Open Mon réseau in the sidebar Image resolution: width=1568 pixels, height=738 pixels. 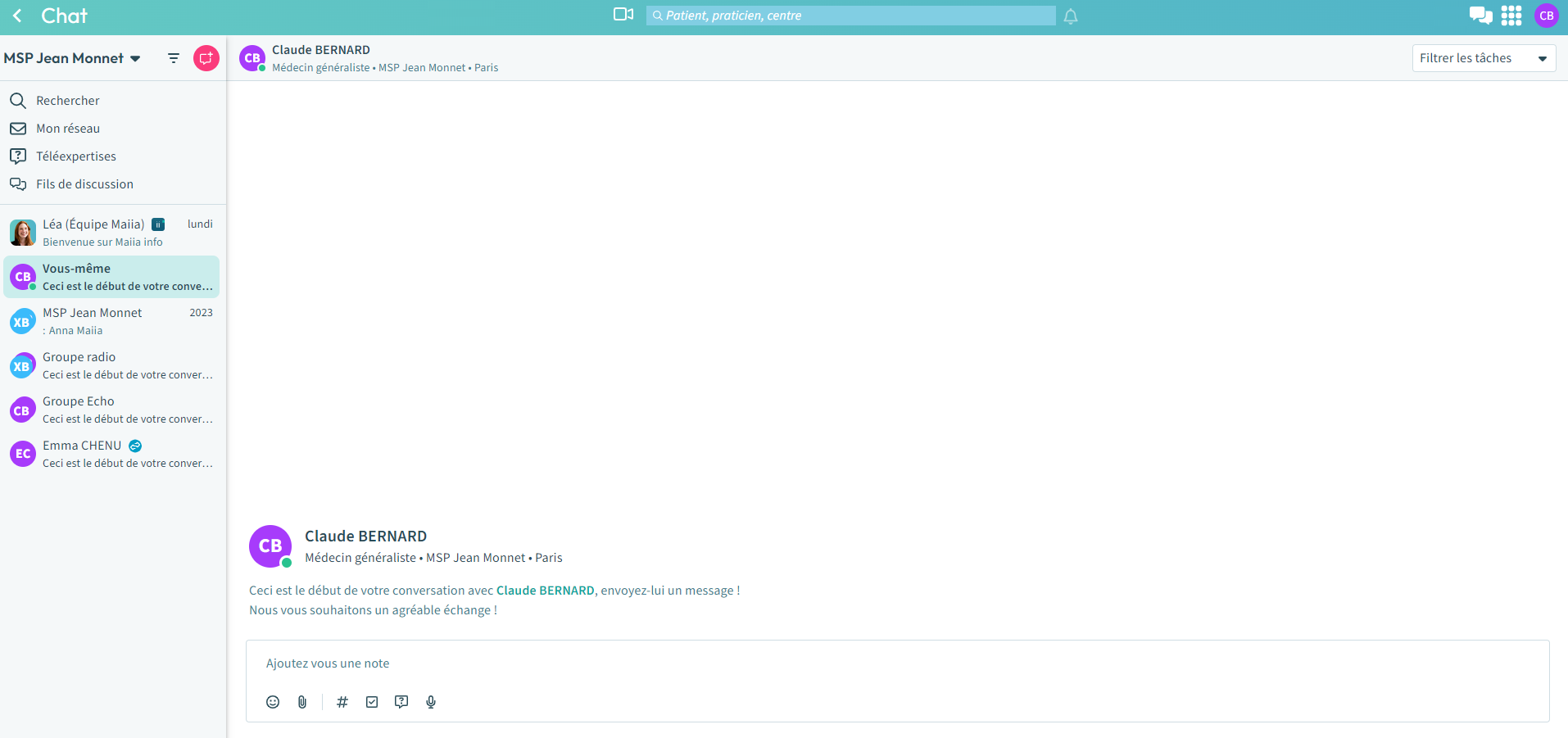(x=68, y=129)
